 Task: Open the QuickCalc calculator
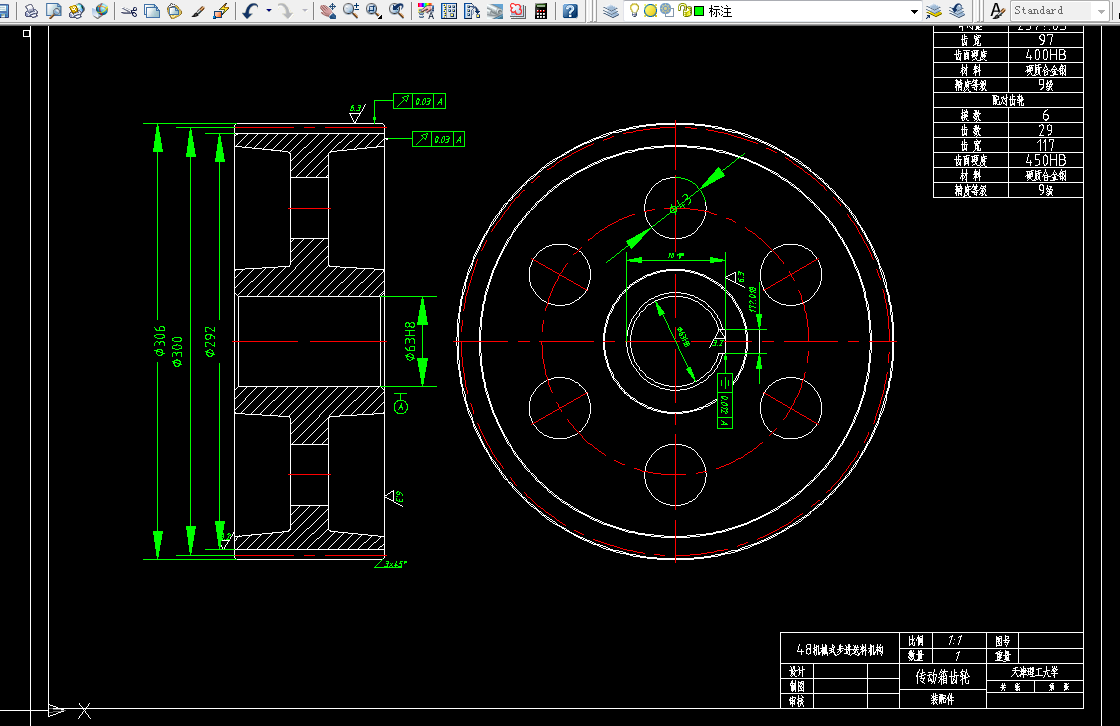pyautogui.click(x=541, y=11)
